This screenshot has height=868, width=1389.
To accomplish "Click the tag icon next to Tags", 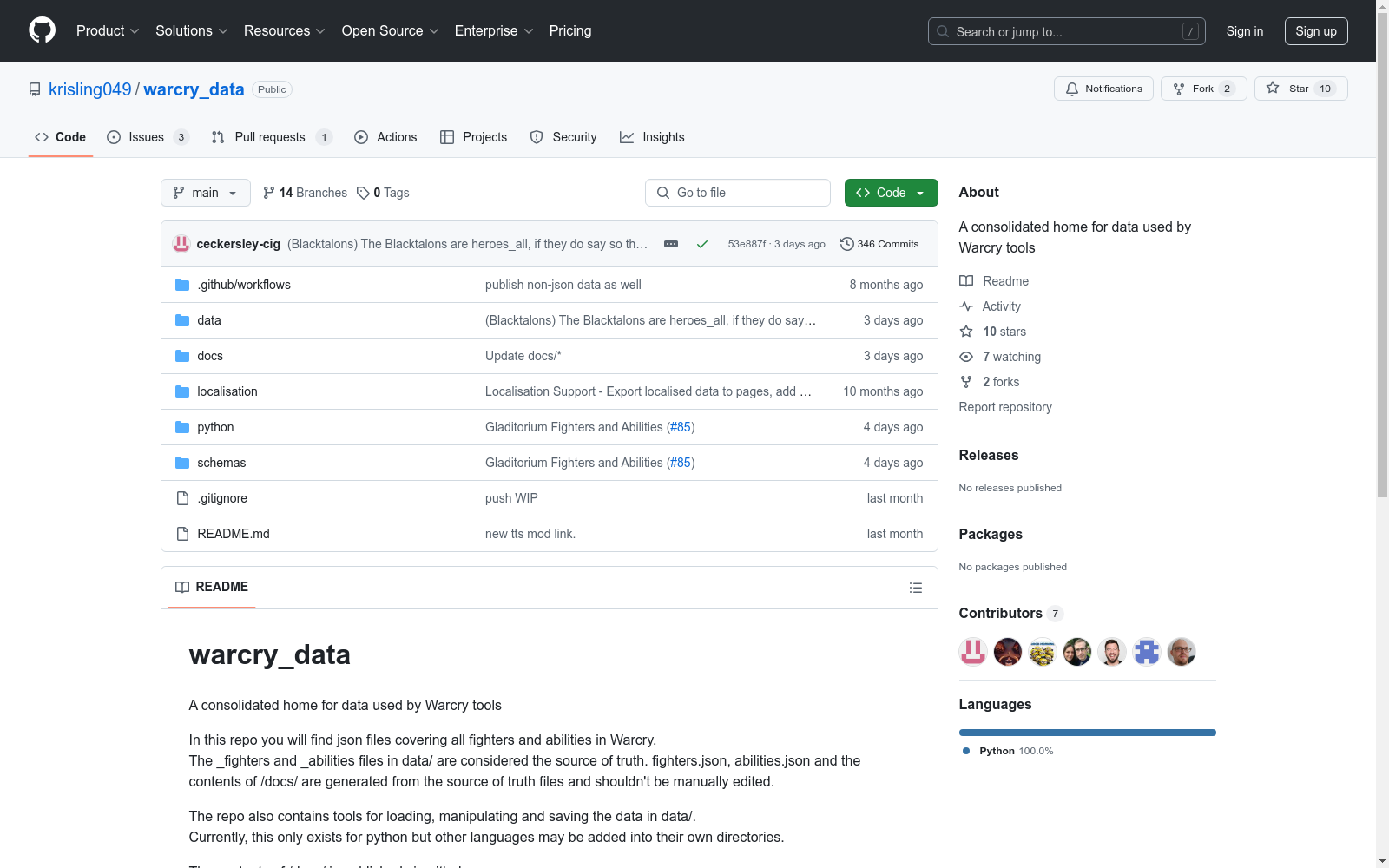I will [x=363, y=193].
